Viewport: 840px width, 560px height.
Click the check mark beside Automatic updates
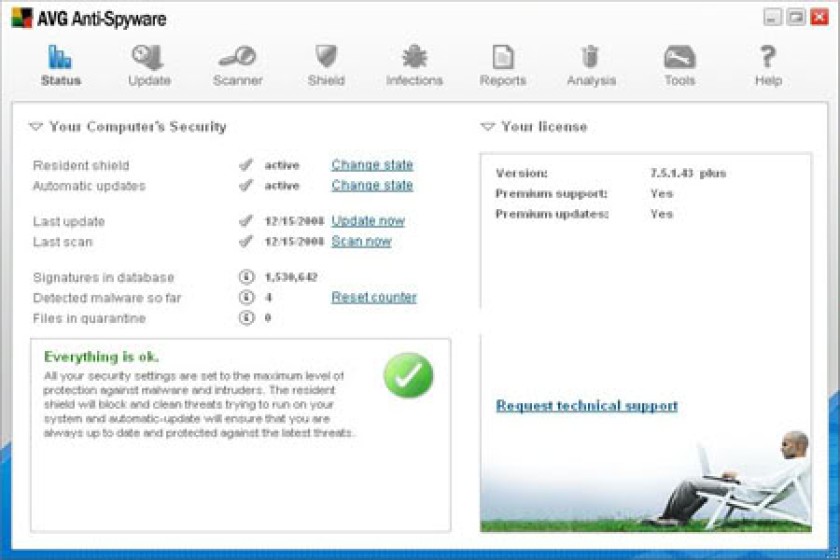tap(246, 185)
